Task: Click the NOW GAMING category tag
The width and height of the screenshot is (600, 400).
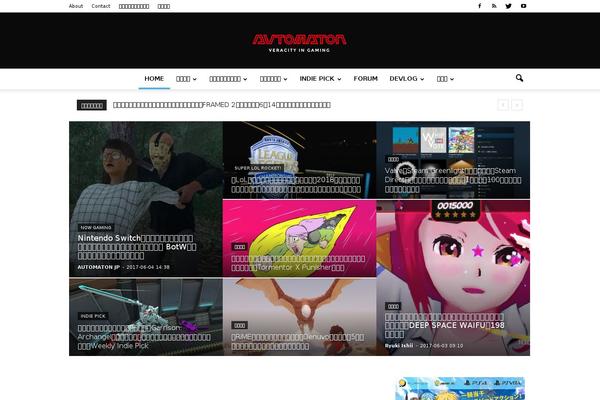Action: coord(96,227)
